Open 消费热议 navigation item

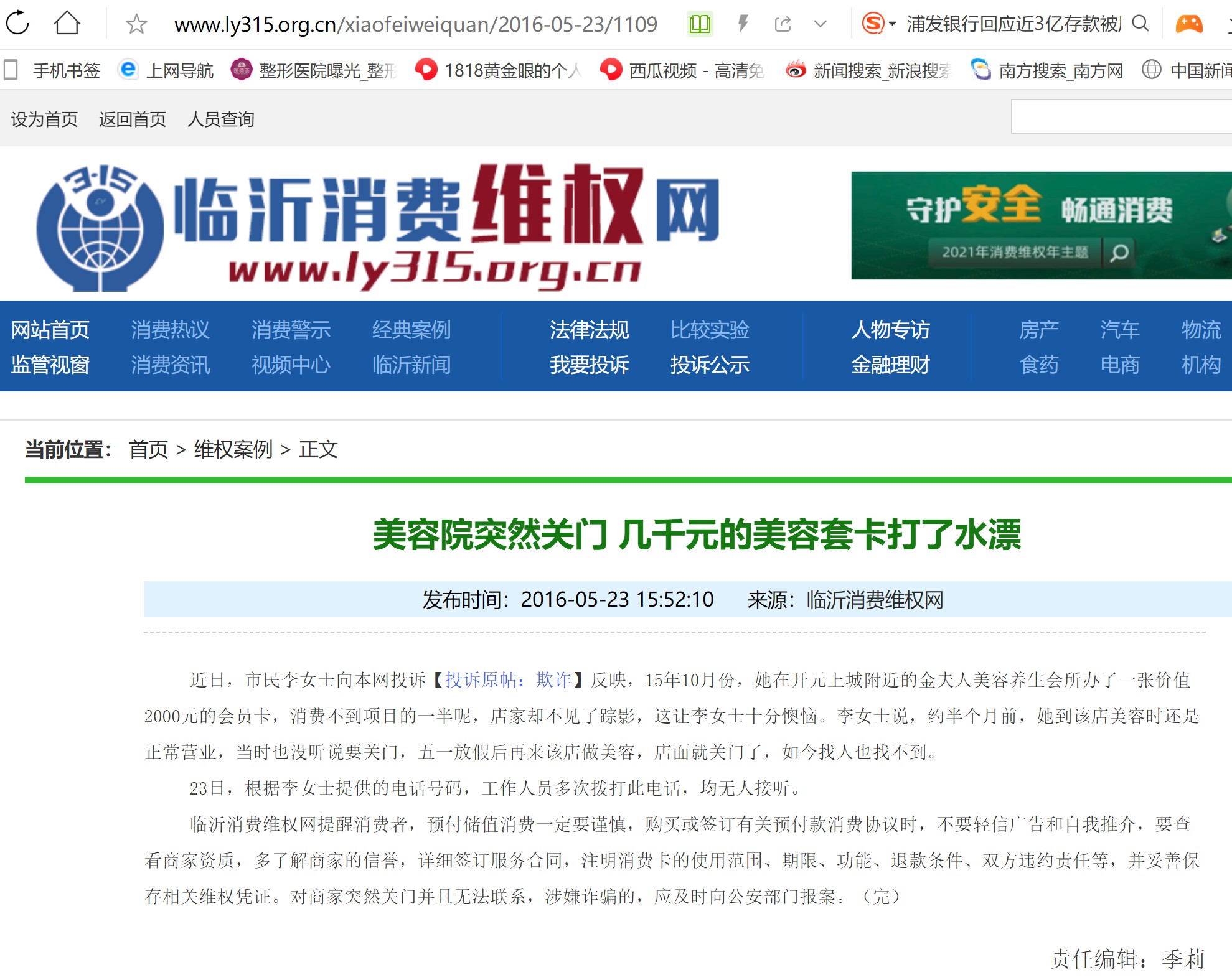(x=171, y=330)
